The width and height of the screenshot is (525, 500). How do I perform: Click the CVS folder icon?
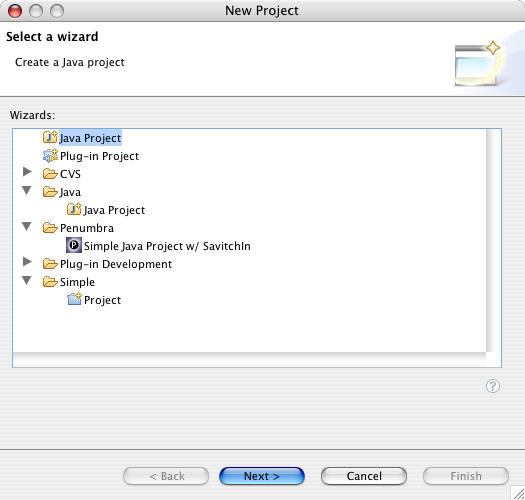point(50,174)
